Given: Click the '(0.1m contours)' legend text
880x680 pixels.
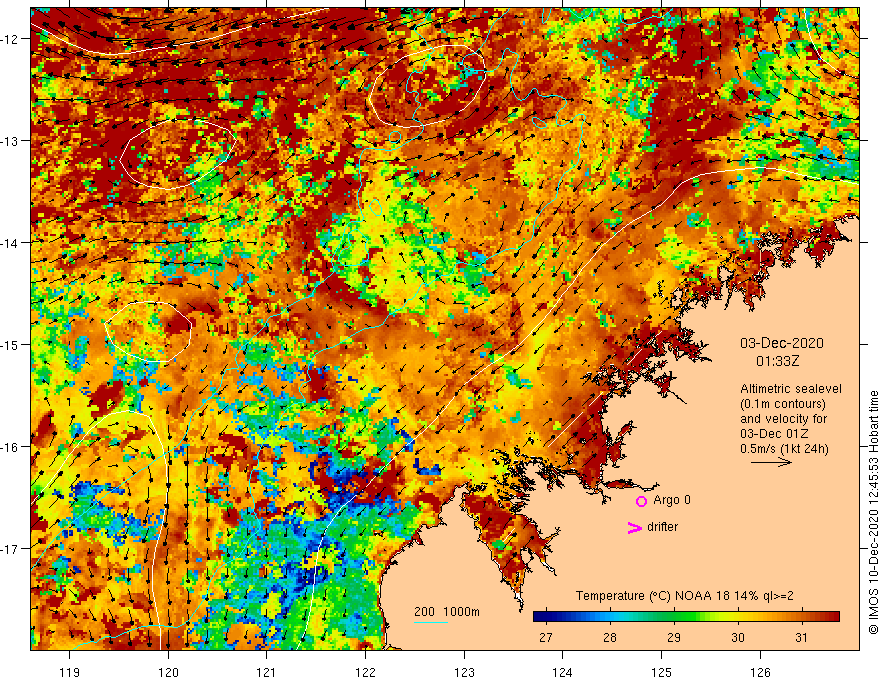Looking at the screenshot, I should pyautogui.click(x=783, y=404).
